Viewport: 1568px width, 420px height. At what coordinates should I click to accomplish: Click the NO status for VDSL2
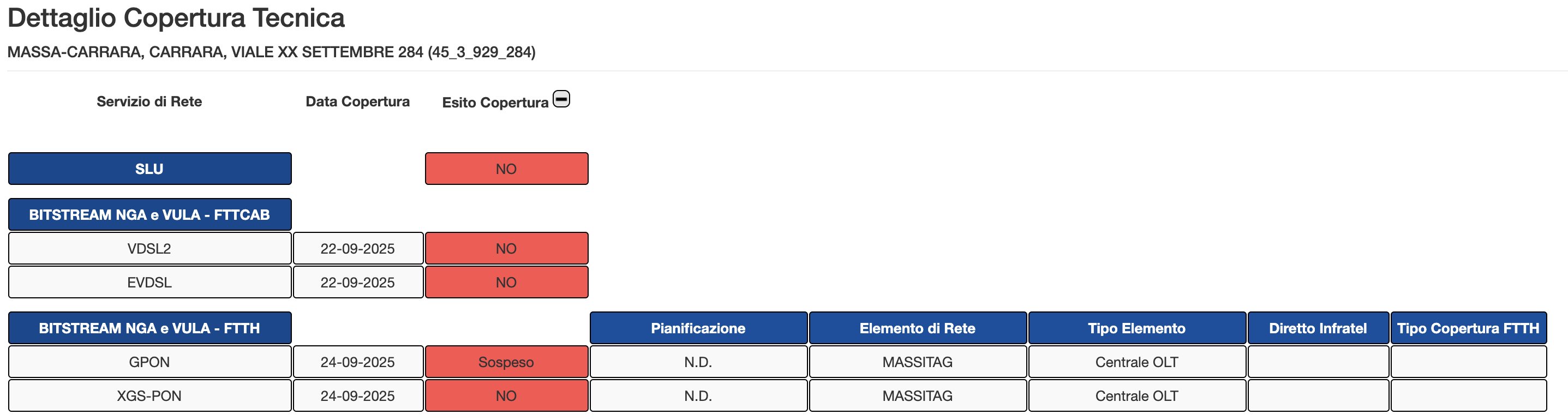pos(506,248)
